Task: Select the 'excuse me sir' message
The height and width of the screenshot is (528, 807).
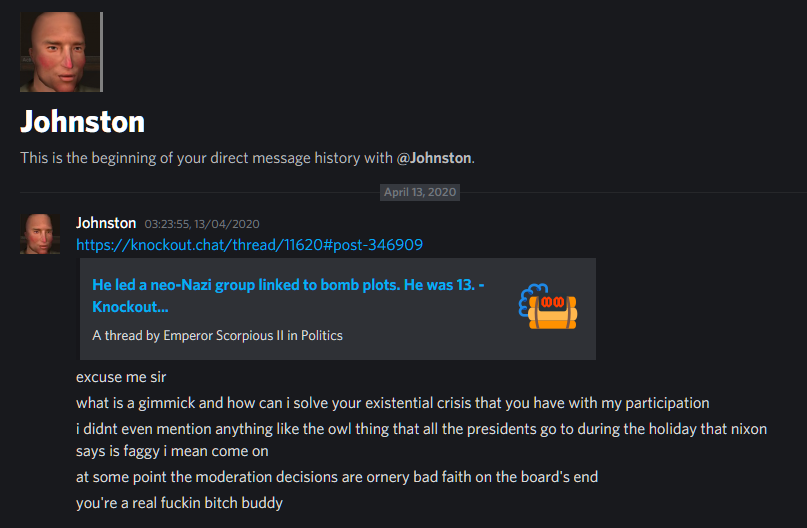Action: pyautogui.click(x=121, y=377)
